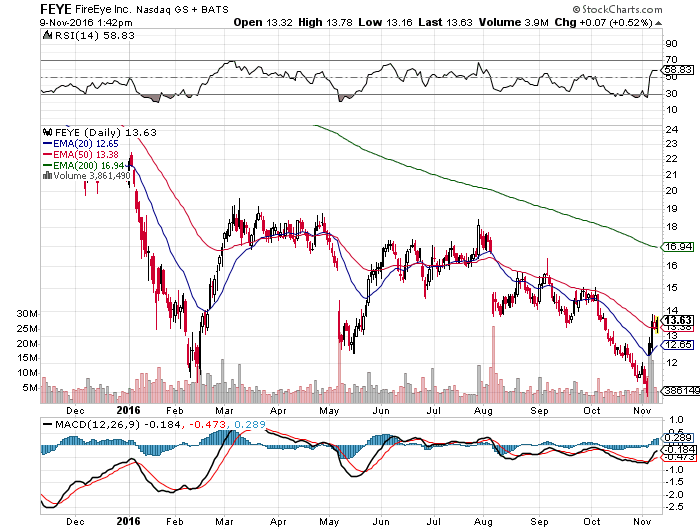Click the MACD -0.184 value tag

pos(678,450)
